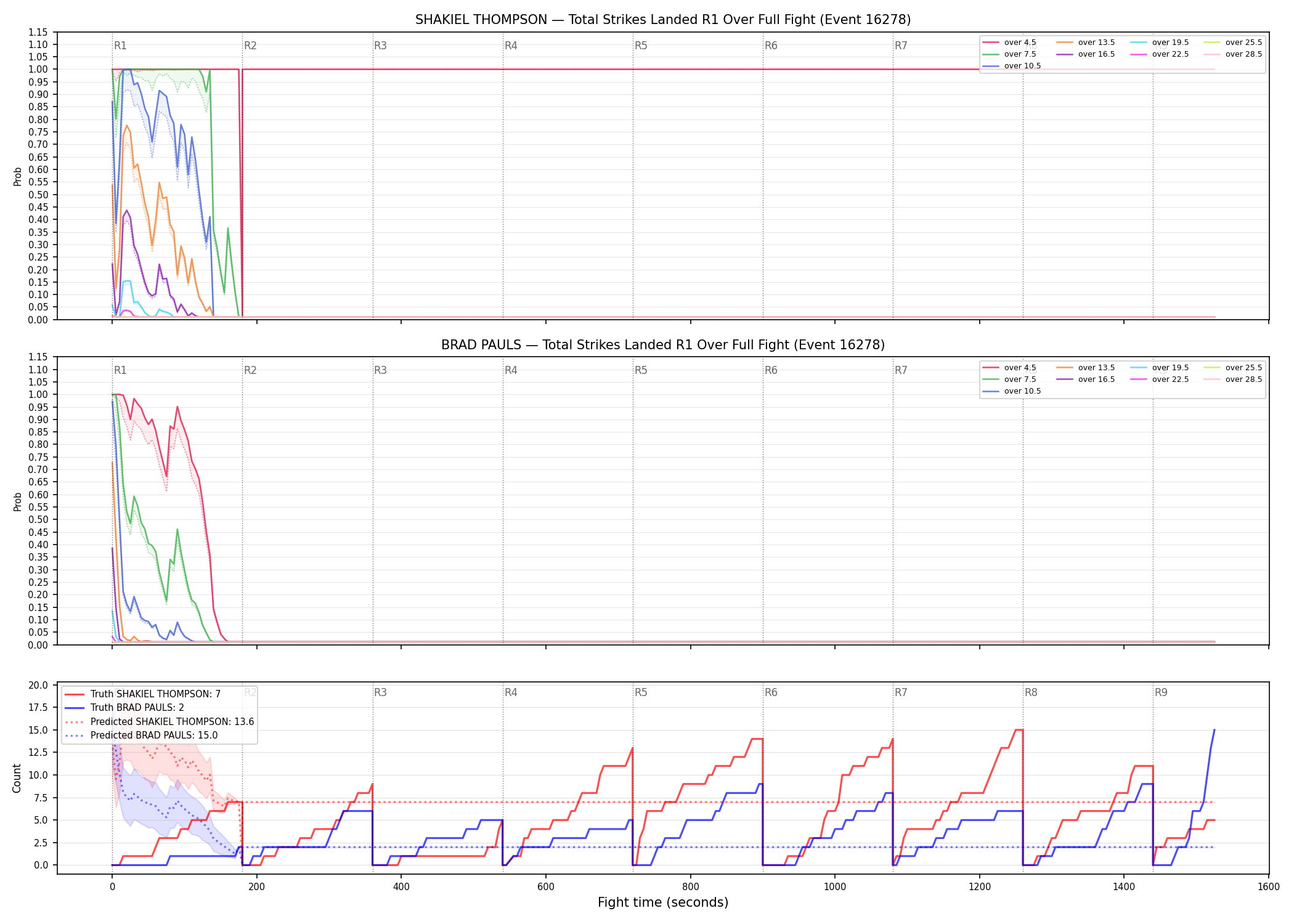This screenshot has width=1294, height=924.
Task: Click 'Predicted SHAKIEL THOMPSON: 13.6' legend entry
Action: [x=159, y=722]
